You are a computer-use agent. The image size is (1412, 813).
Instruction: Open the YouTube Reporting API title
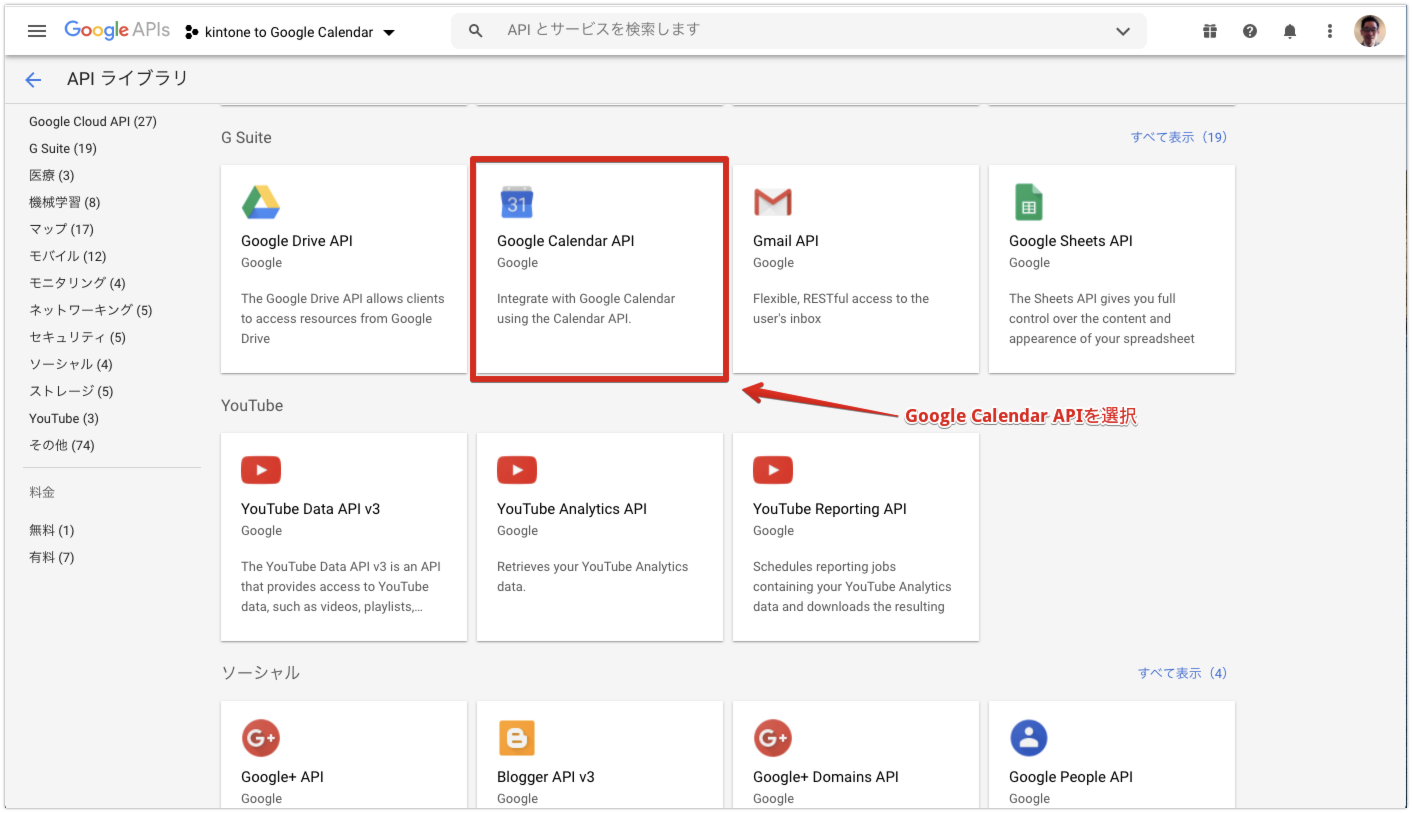pyautogui.click(x=830, y=509)
